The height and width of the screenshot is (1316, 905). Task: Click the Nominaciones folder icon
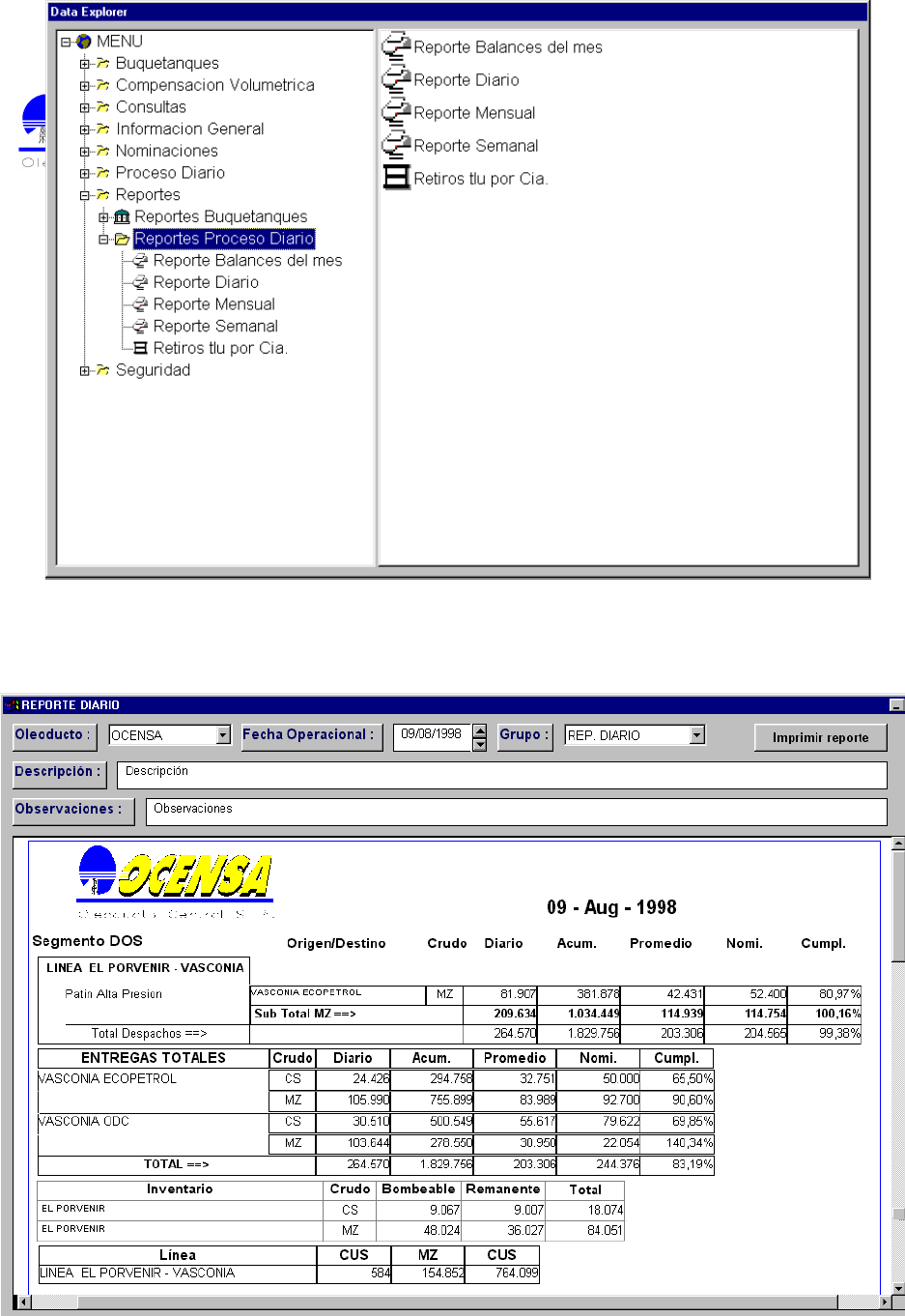[102, 152]
